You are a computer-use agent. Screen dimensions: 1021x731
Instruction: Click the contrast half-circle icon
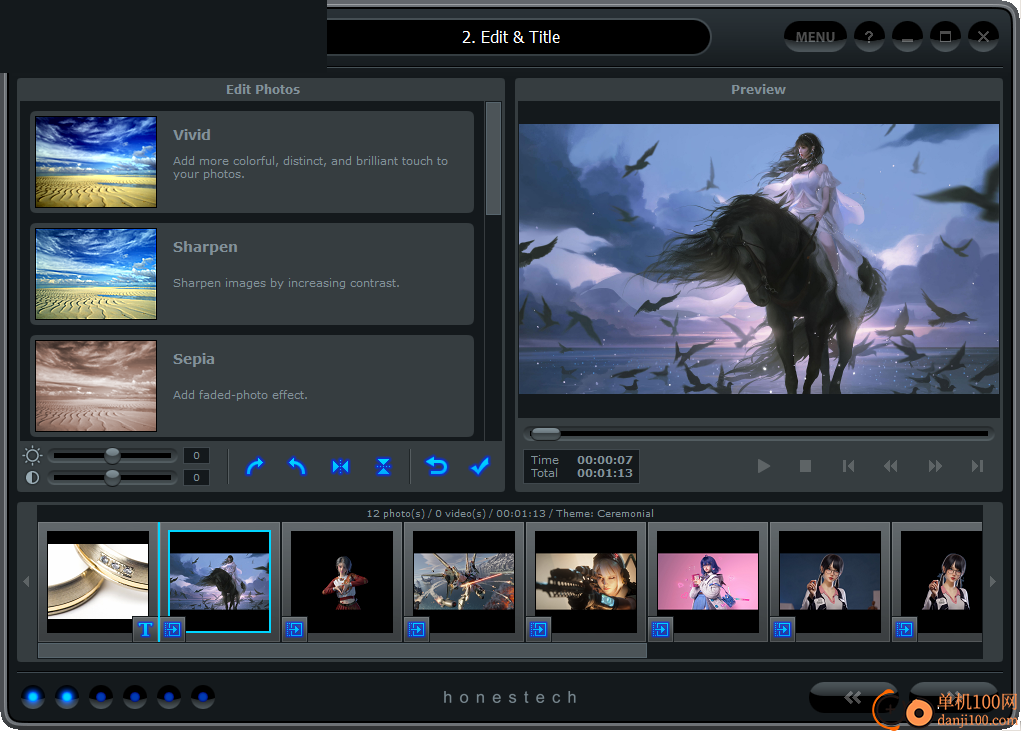32,478
